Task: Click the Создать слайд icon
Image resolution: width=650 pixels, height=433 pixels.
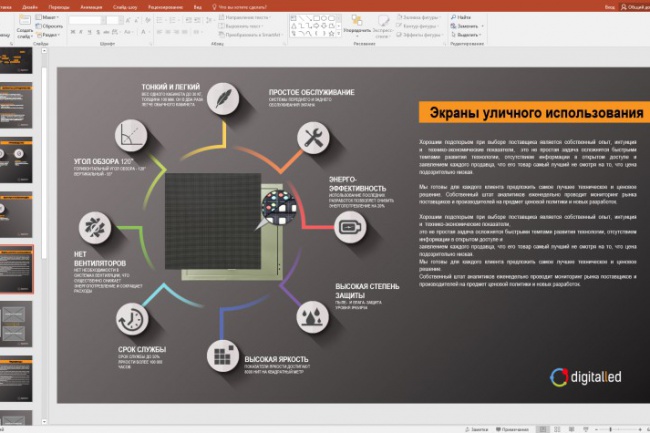Action: point(24,20)
